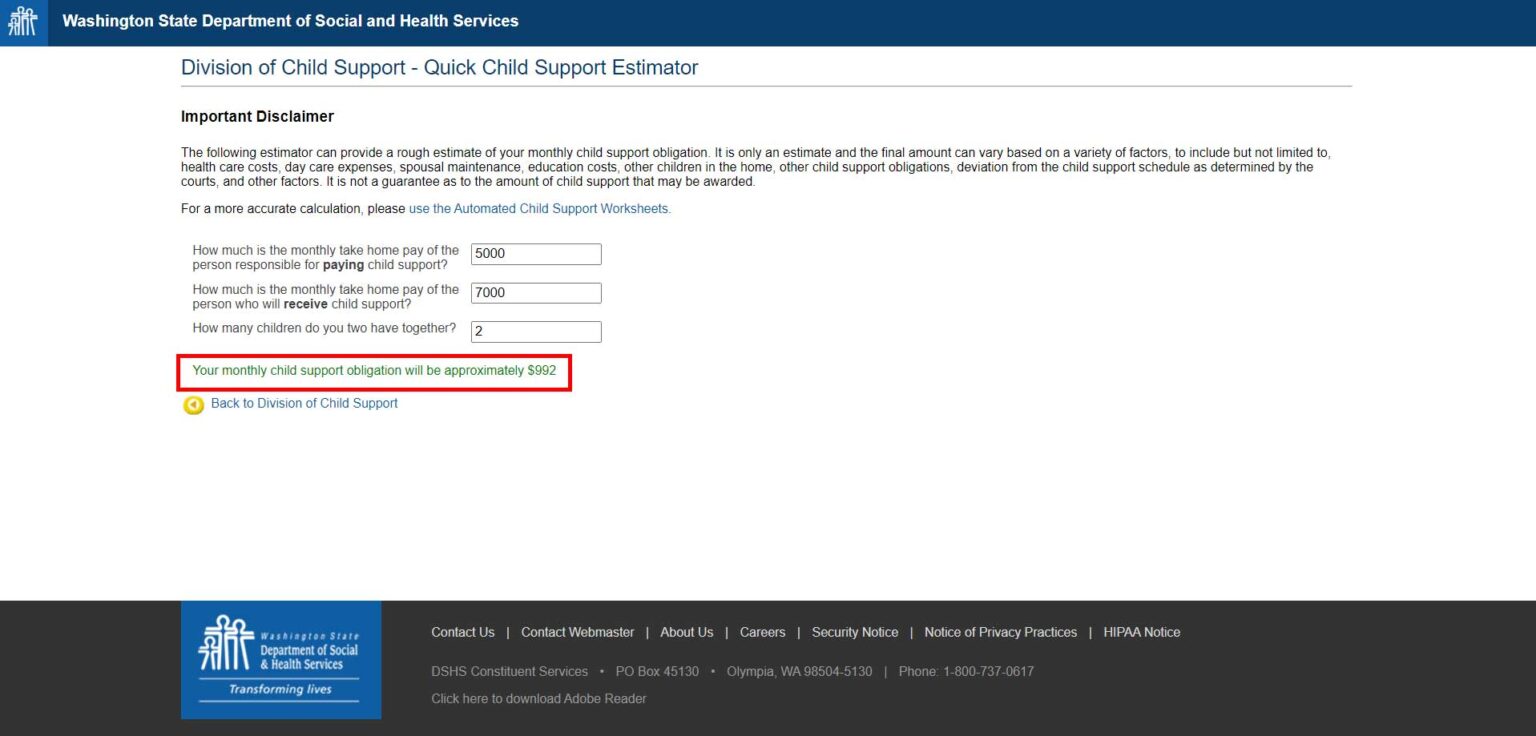The height and width of the screenshot is (736, 1536).
Task: View the Careers link
Action: click(x=762, y=632)
